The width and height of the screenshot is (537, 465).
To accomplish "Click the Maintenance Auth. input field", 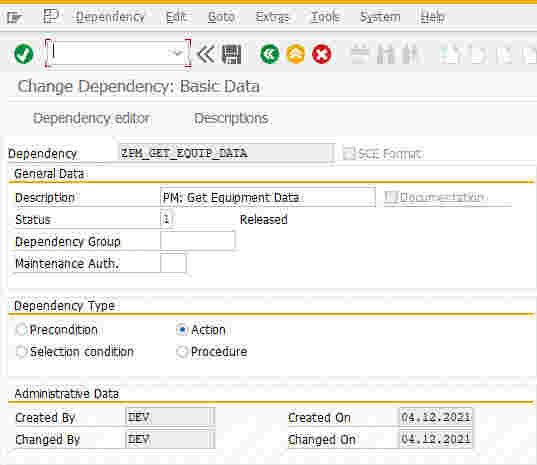I will (x=173, y=263).
